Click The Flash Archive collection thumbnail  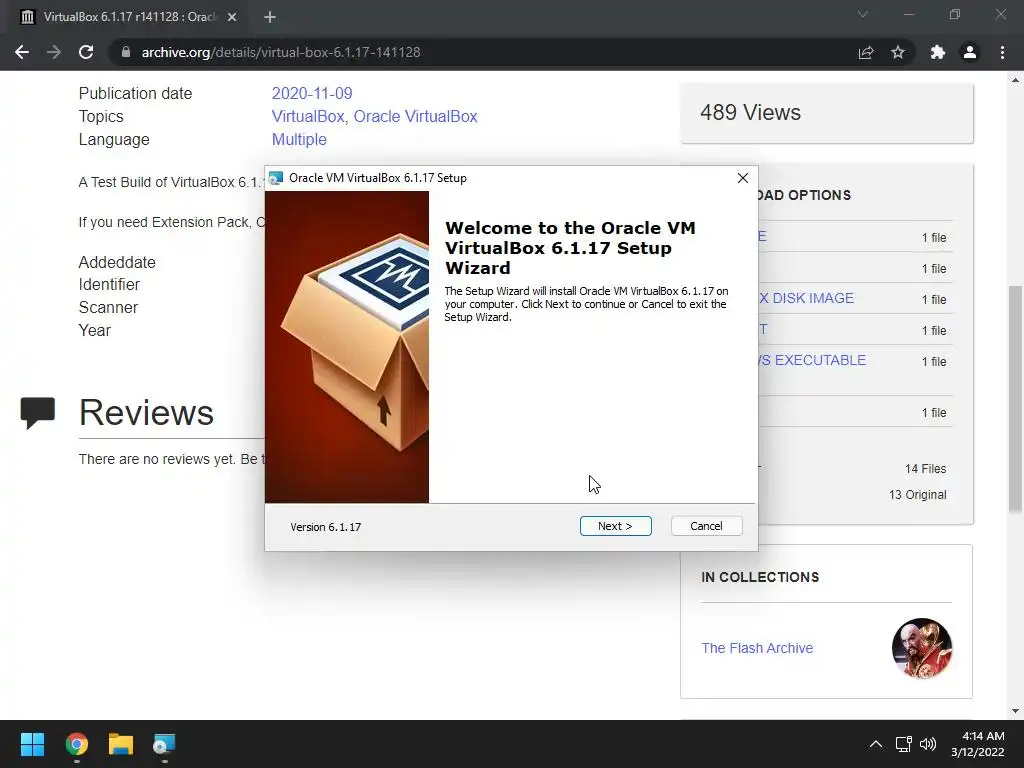click(x=921, y=648)
